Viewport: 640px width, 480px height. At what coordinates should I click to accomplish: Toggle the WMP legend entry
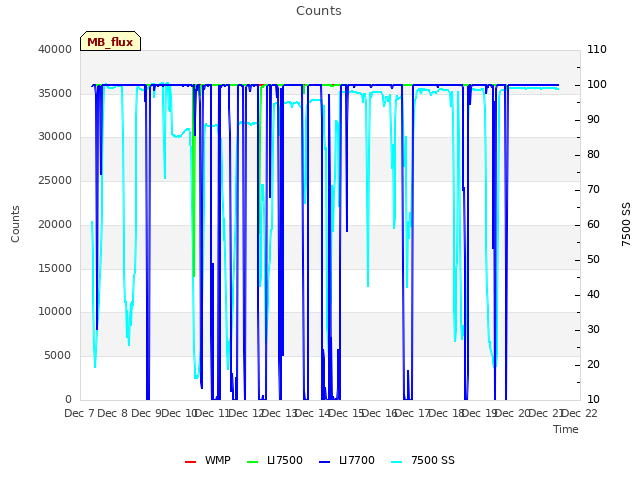pyautogui.click(x=207, y=460)
